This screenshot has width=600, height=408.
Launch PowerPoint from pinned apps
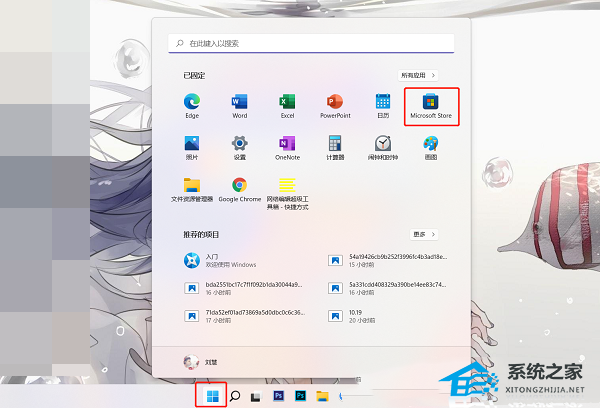[x=335, y=103]
